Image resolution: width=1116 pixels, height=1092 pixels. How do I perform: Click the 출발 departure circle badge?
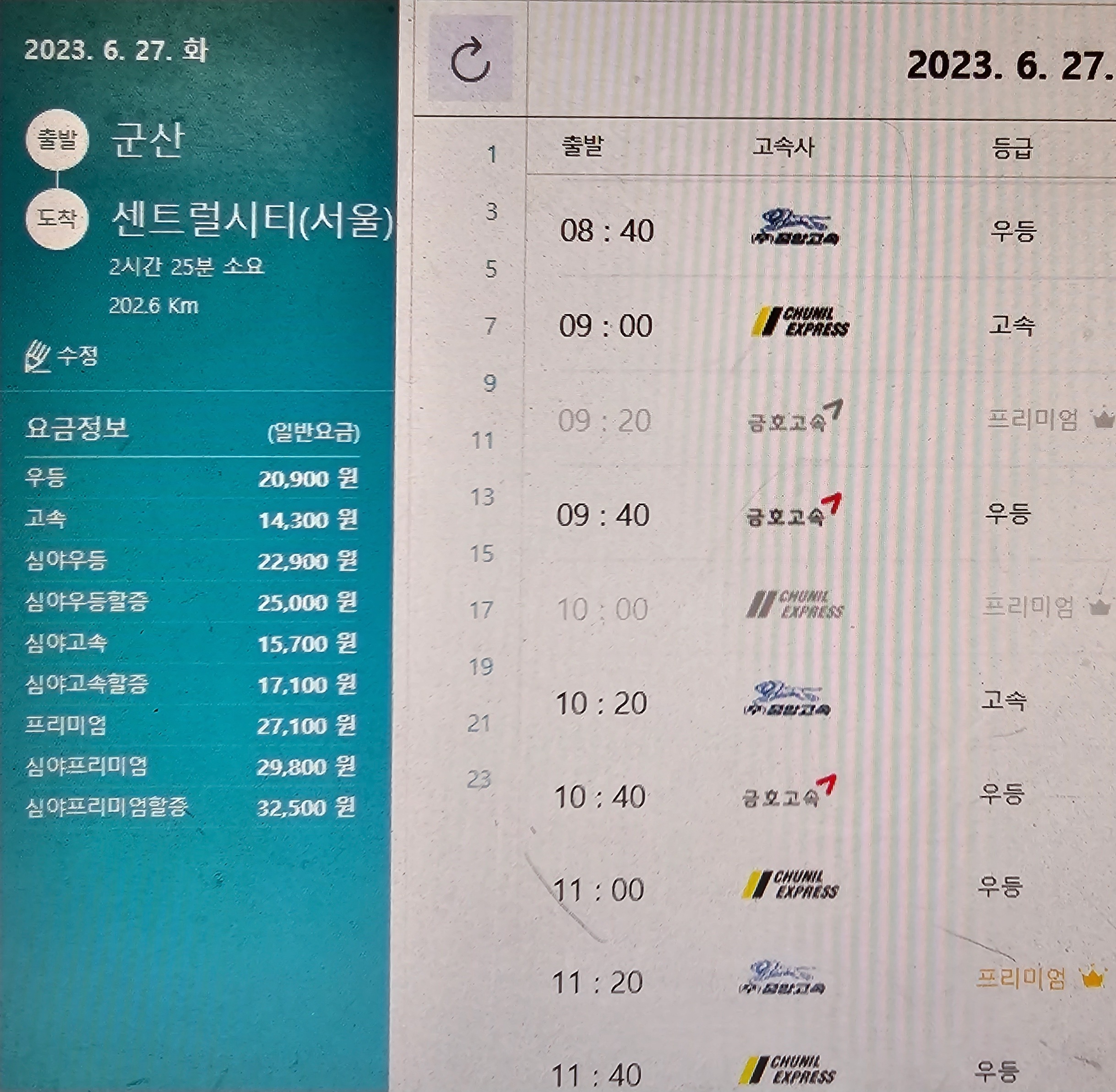(x=57, y=139)
